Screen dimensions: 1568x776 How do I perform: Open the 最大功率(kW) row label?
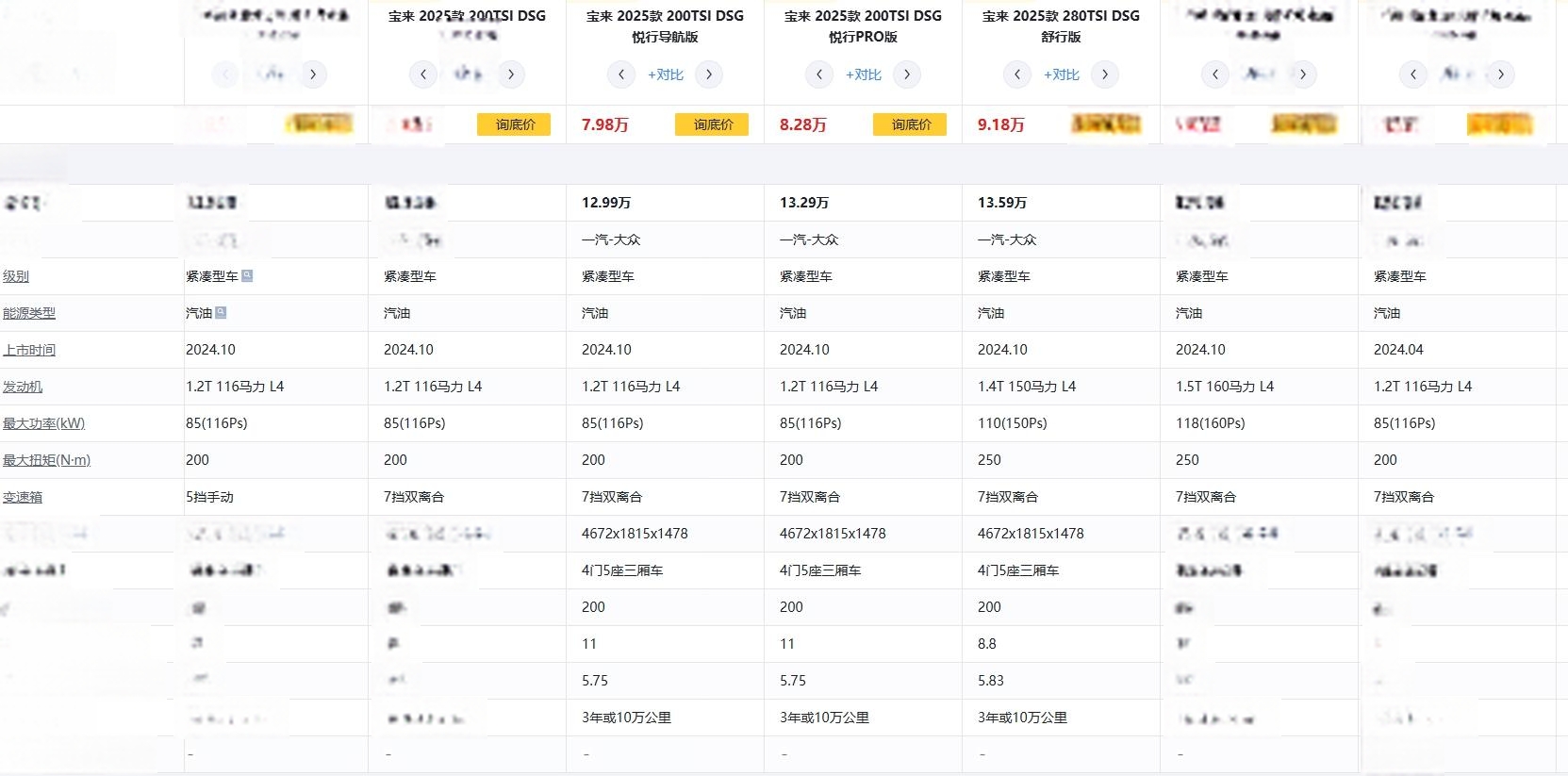pyautogui.click(x=43, y=423)
